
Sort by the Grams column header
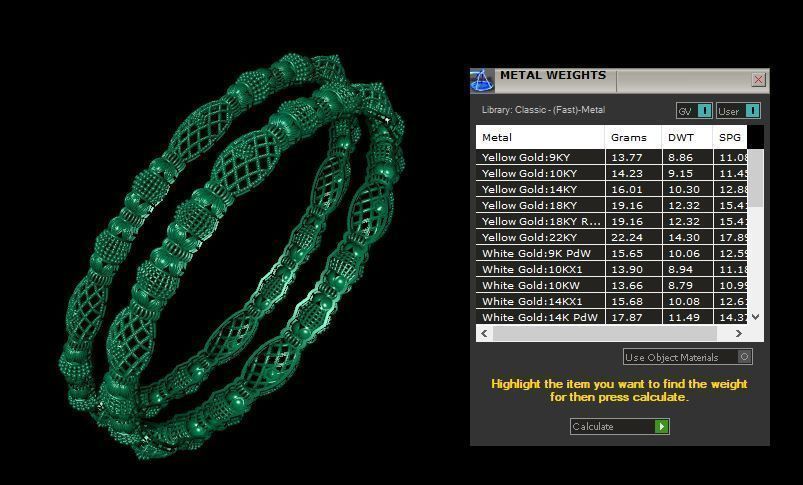pos(633,137)
